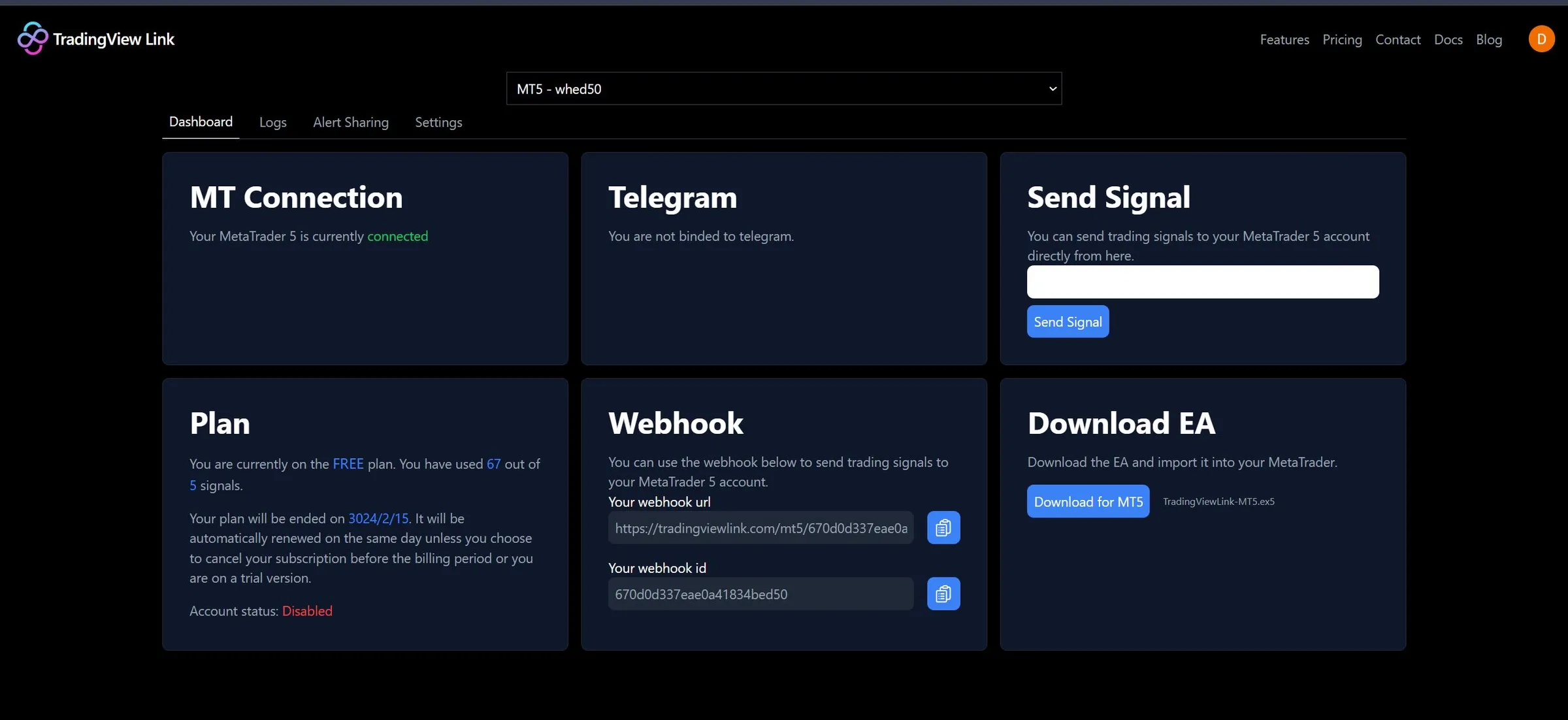Screen dimensions: 1568x720
Task: Open the Features page
Action: click(x=1284, y=39)
